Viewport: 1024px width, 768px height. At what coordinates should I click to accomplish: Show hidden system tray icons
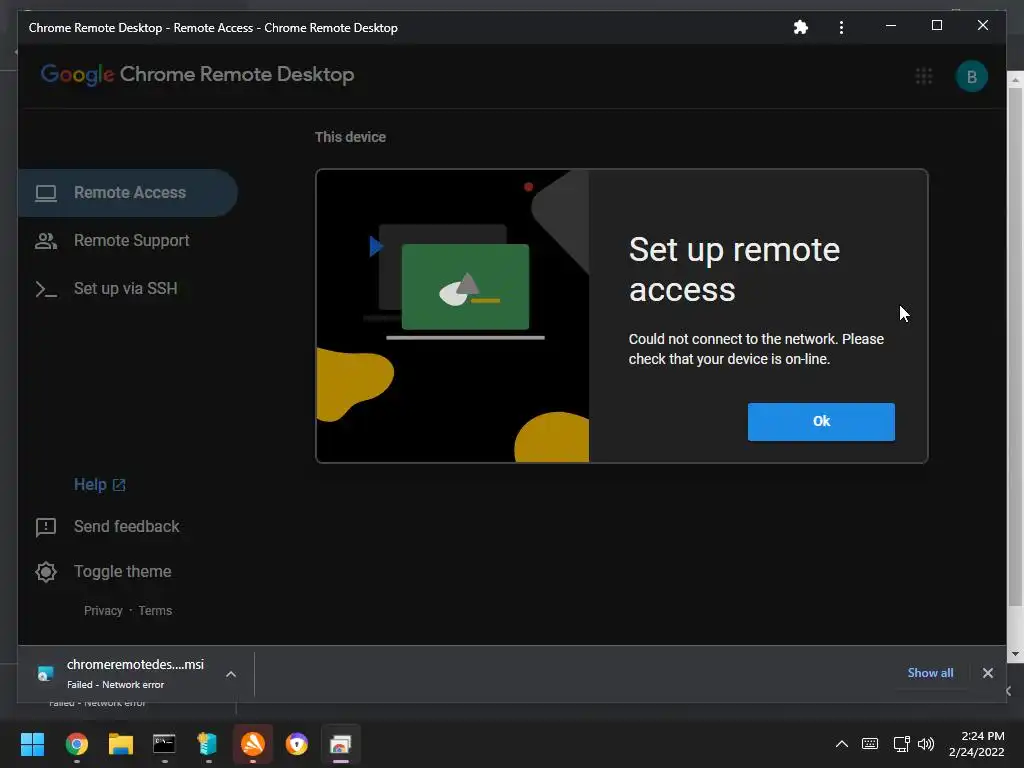(842, 744)
